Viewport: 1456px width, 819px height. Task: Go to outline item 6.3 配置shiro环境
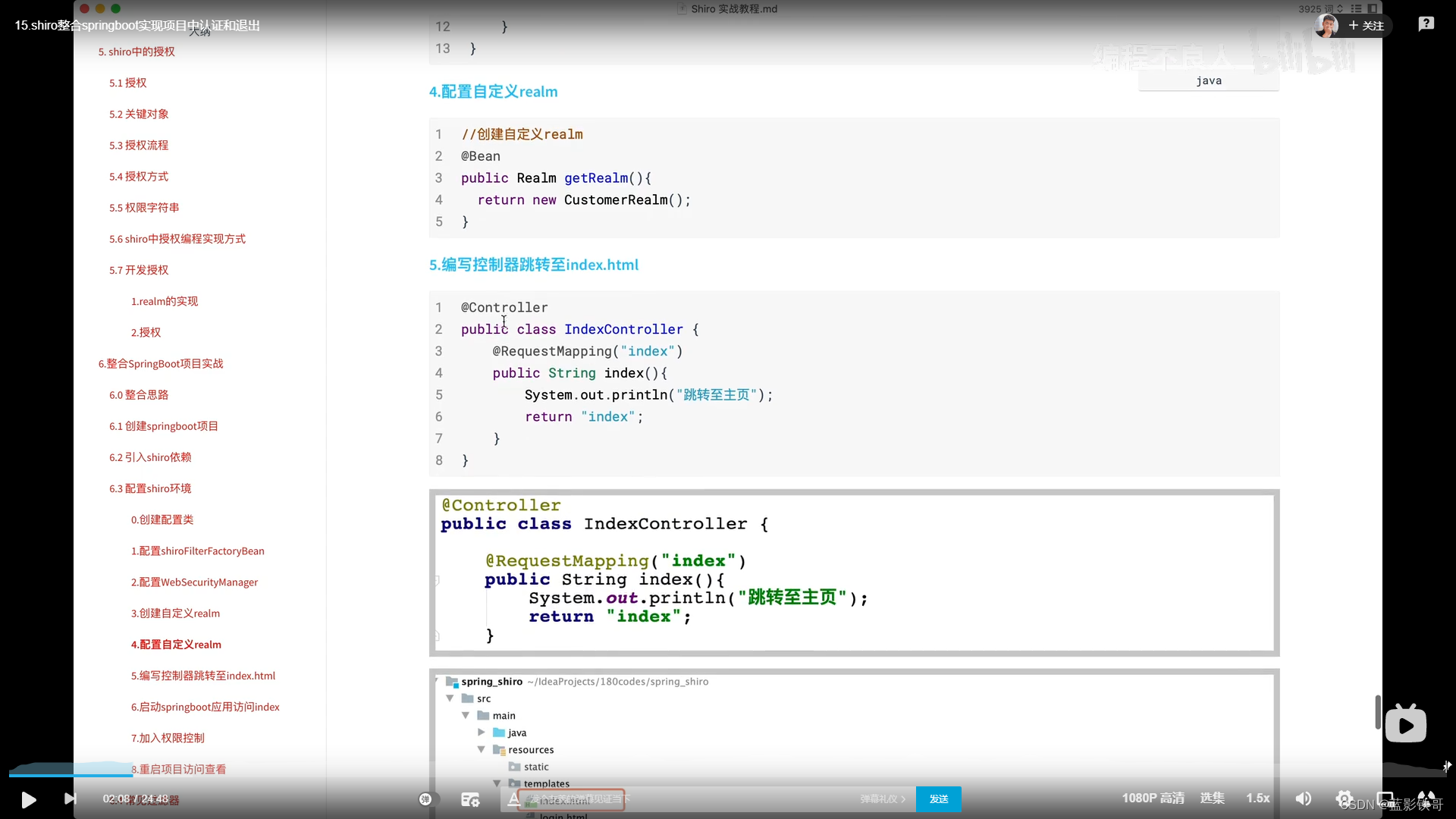coord(150,488)
